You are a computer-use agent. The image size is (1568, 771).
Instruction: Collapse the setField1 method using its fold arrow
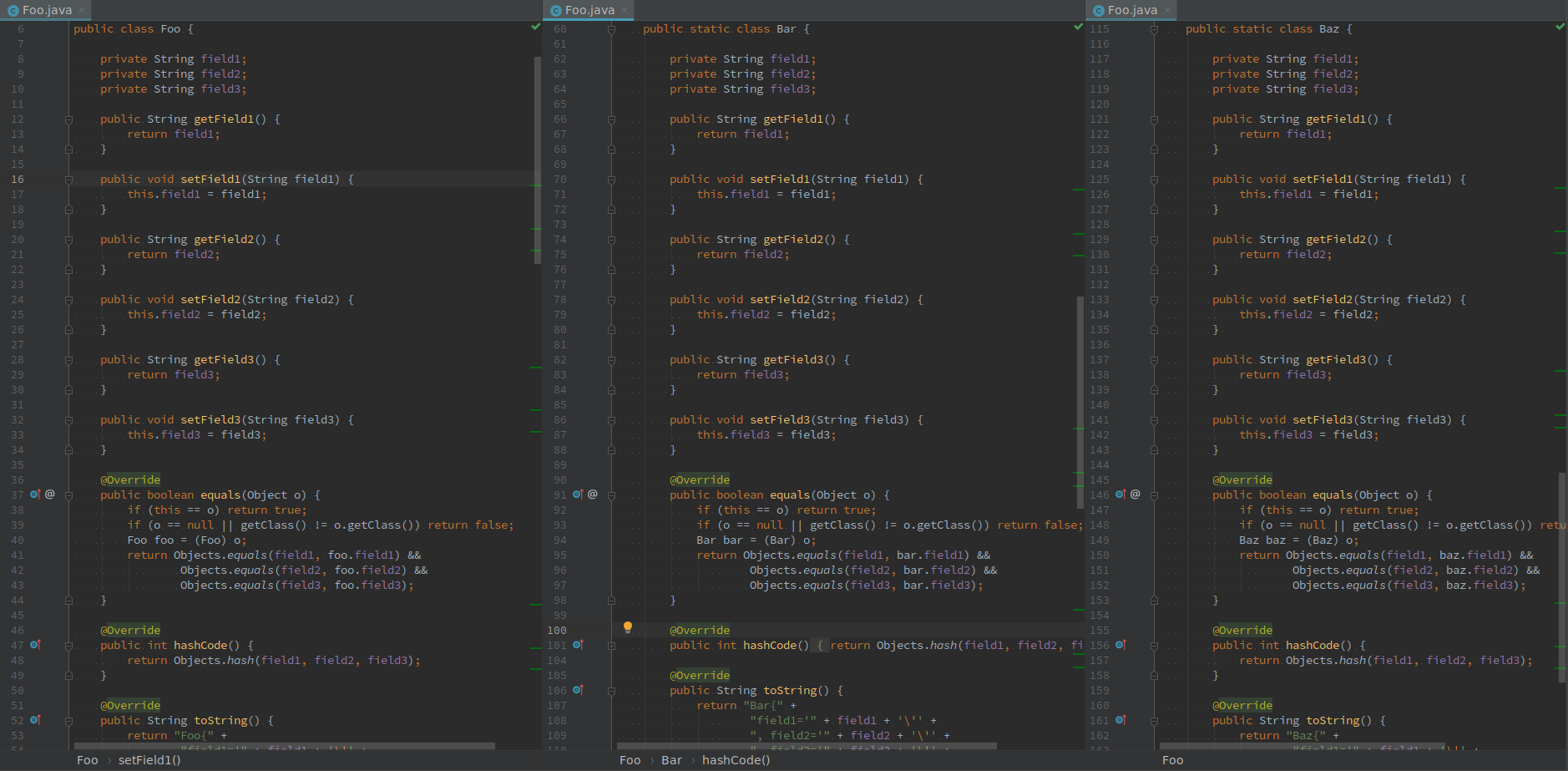coord(68,178)
